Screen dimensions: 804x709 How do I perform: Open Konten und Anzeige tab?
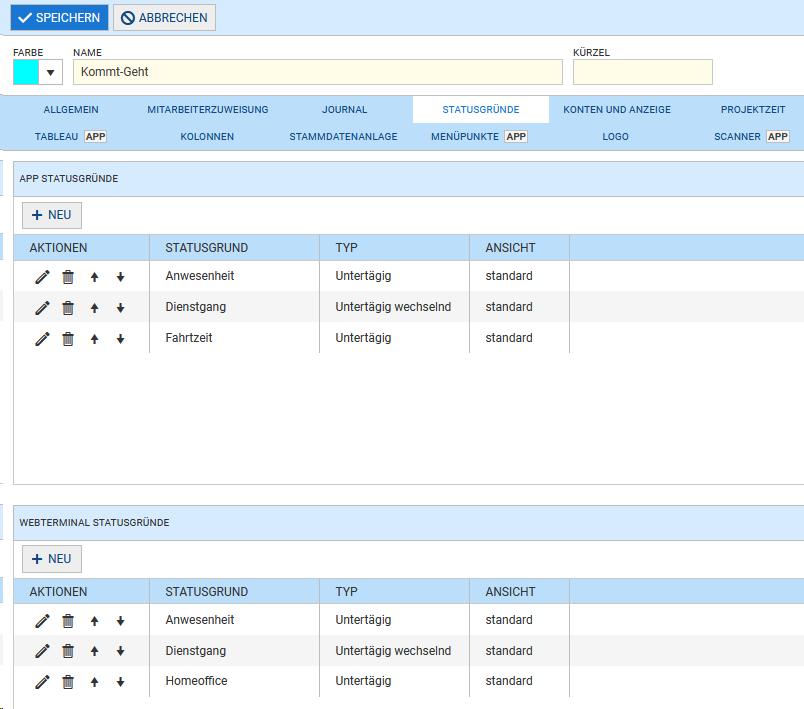(617, 110)
